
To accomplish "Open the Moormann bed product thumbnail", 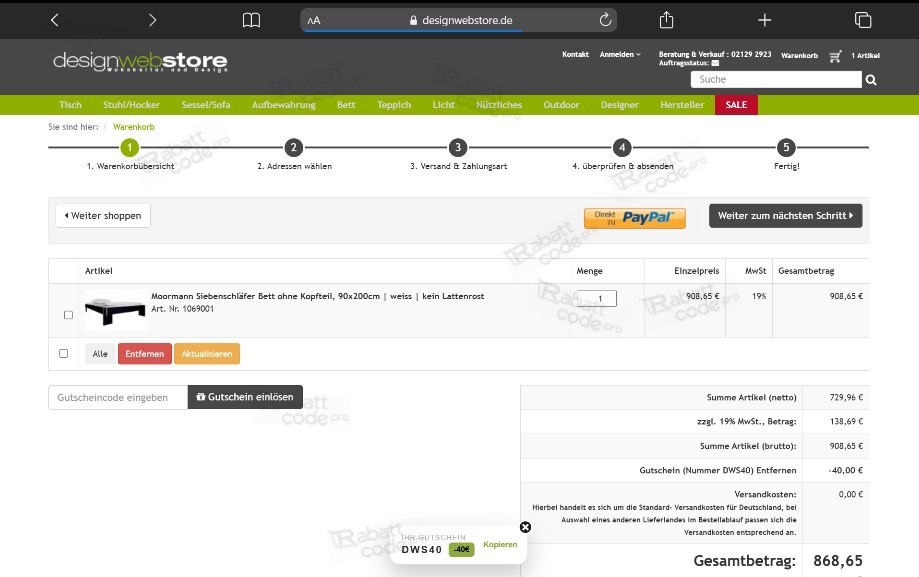I will click(x=115, y=311).
